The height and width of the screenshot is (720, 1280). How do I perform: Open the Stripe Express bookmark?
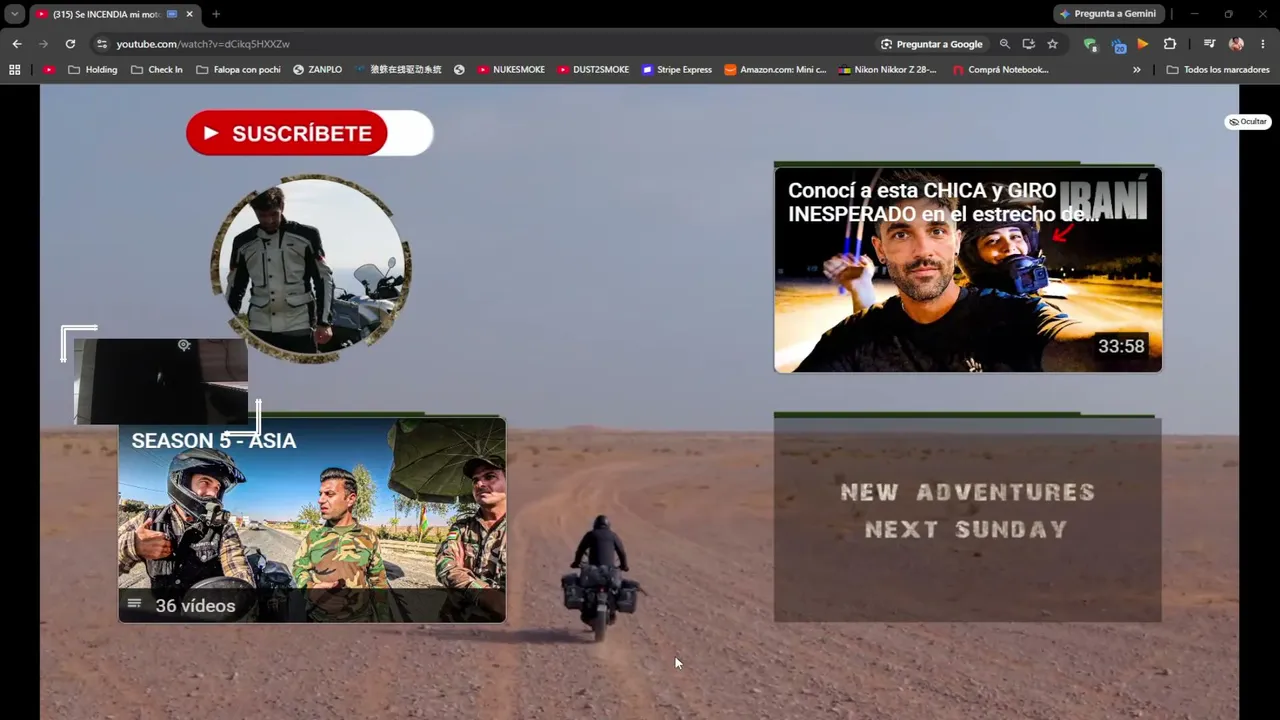tap(677, 70)
